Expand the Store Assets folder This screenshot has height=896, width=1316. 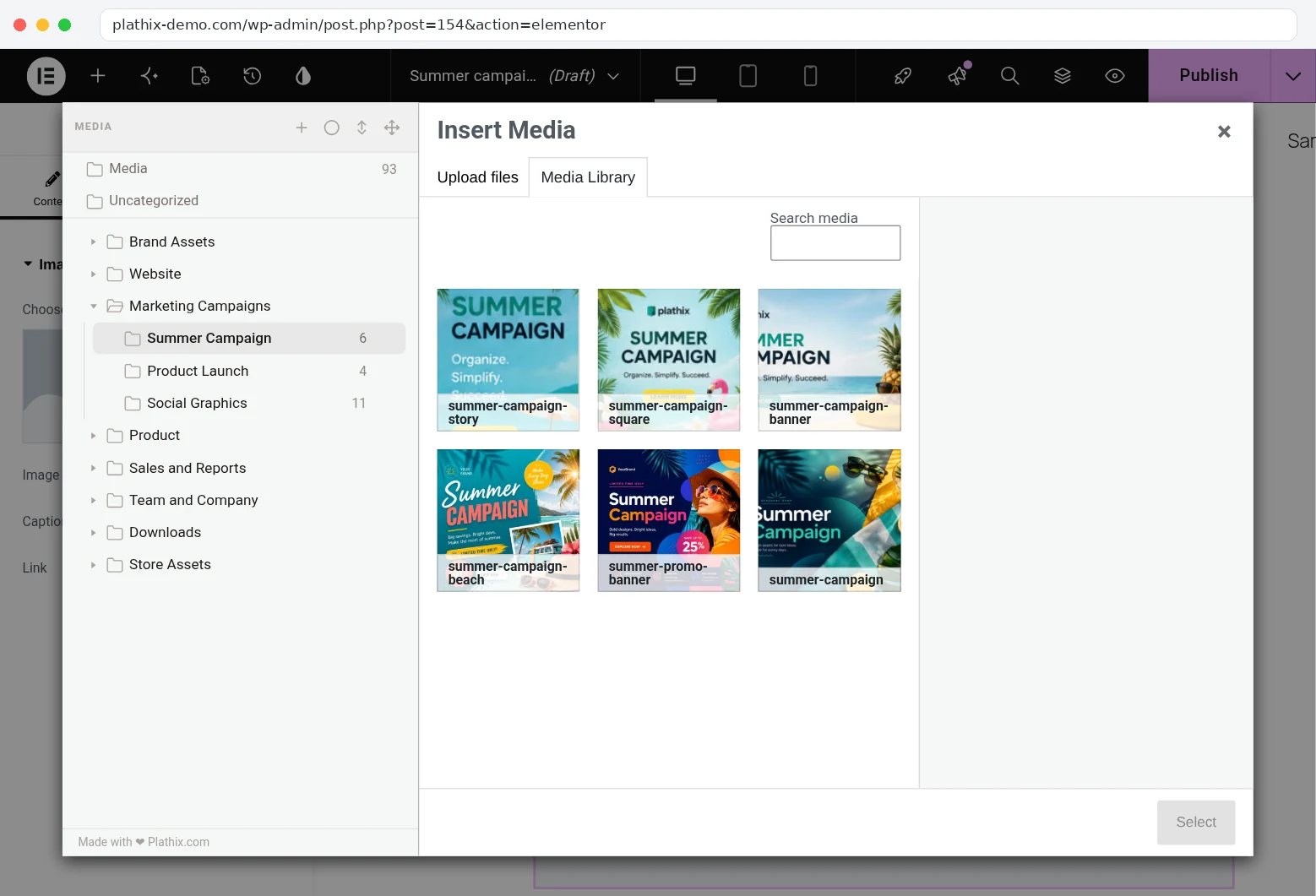point(93,565)
